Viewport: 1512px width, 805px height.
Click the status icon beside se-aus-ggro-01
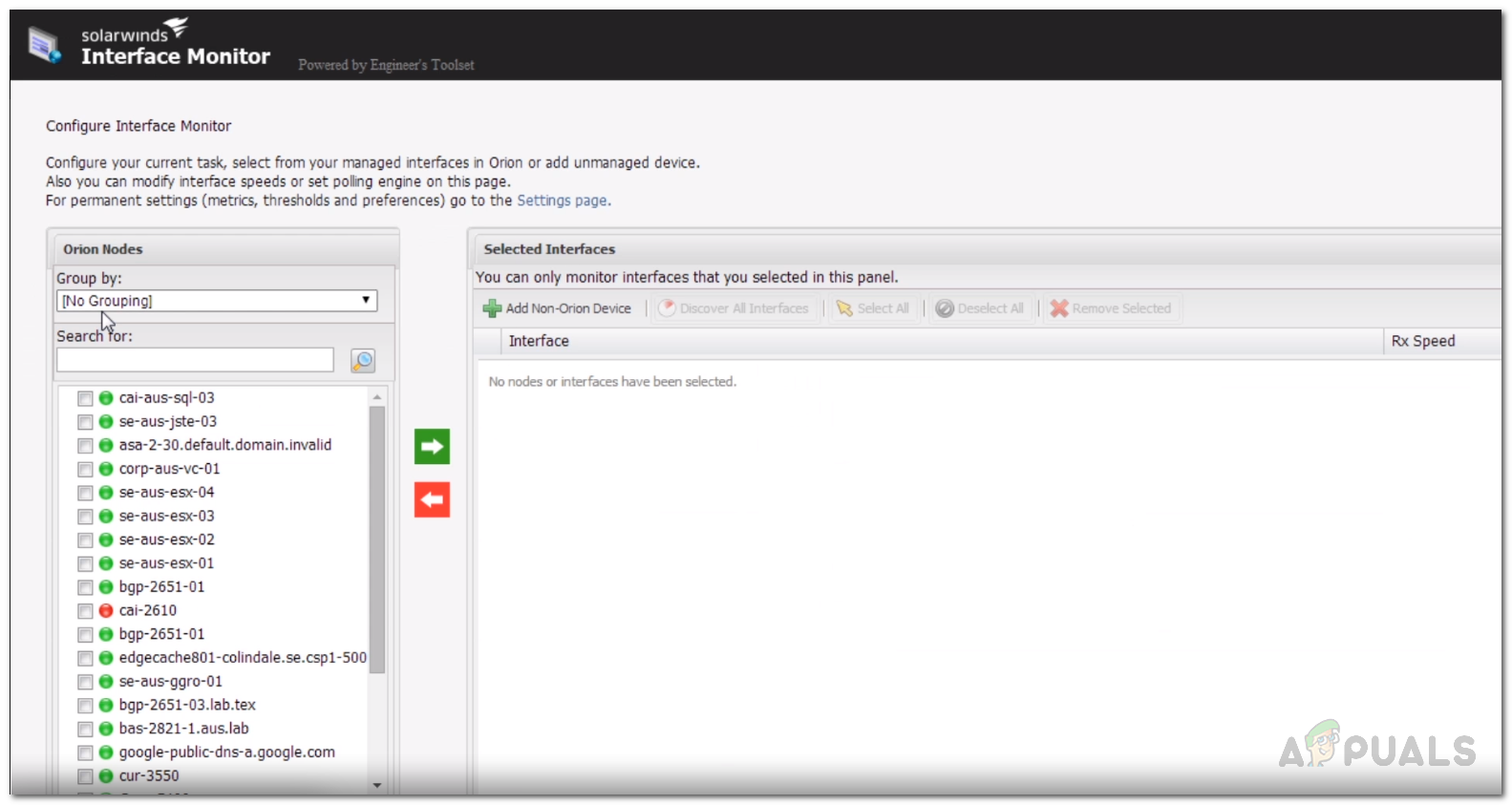[106, 682]
